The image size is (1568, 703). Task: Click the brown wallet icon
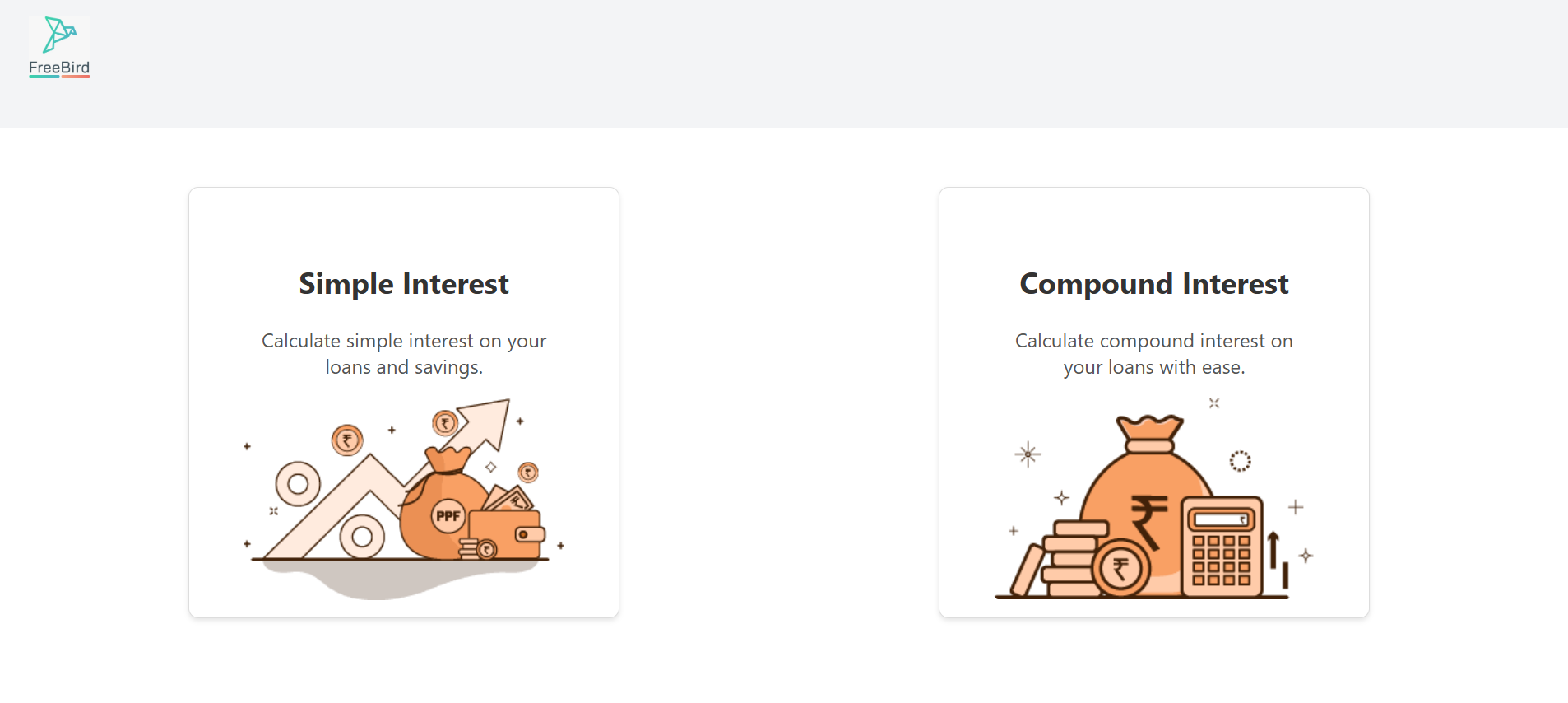coord(506,535)
